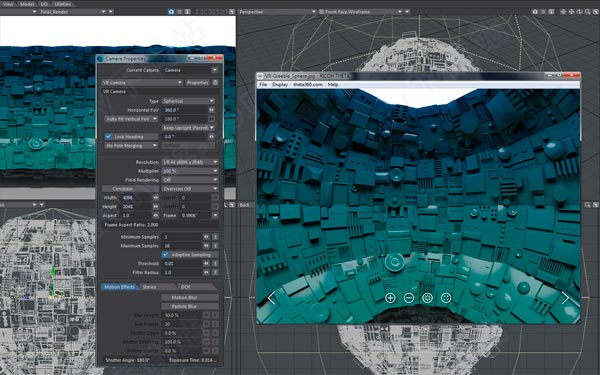Click the Threshold 0.01 input field
Viewport: 600px width, 375px height.
click(182, 263)
